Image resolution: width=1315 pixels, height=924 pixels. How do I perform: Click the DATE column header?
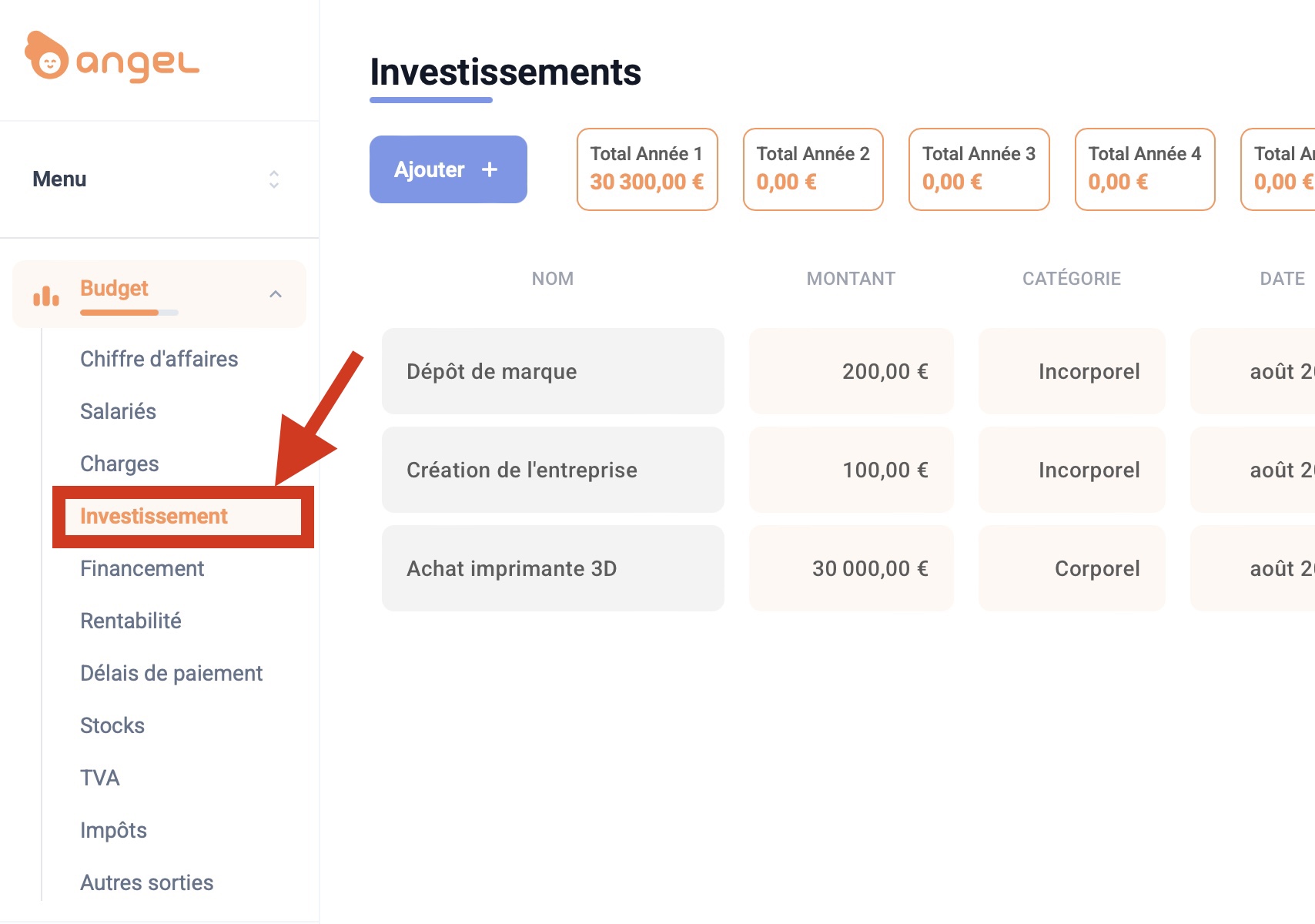[1283, 279]
